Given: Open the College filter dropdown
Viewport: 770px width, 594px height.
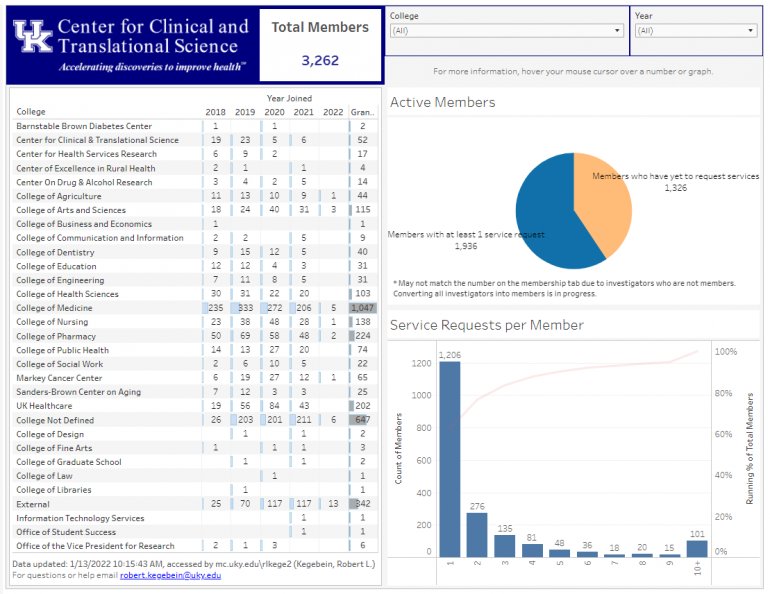Looking at the screenshot, I should 506,30.
